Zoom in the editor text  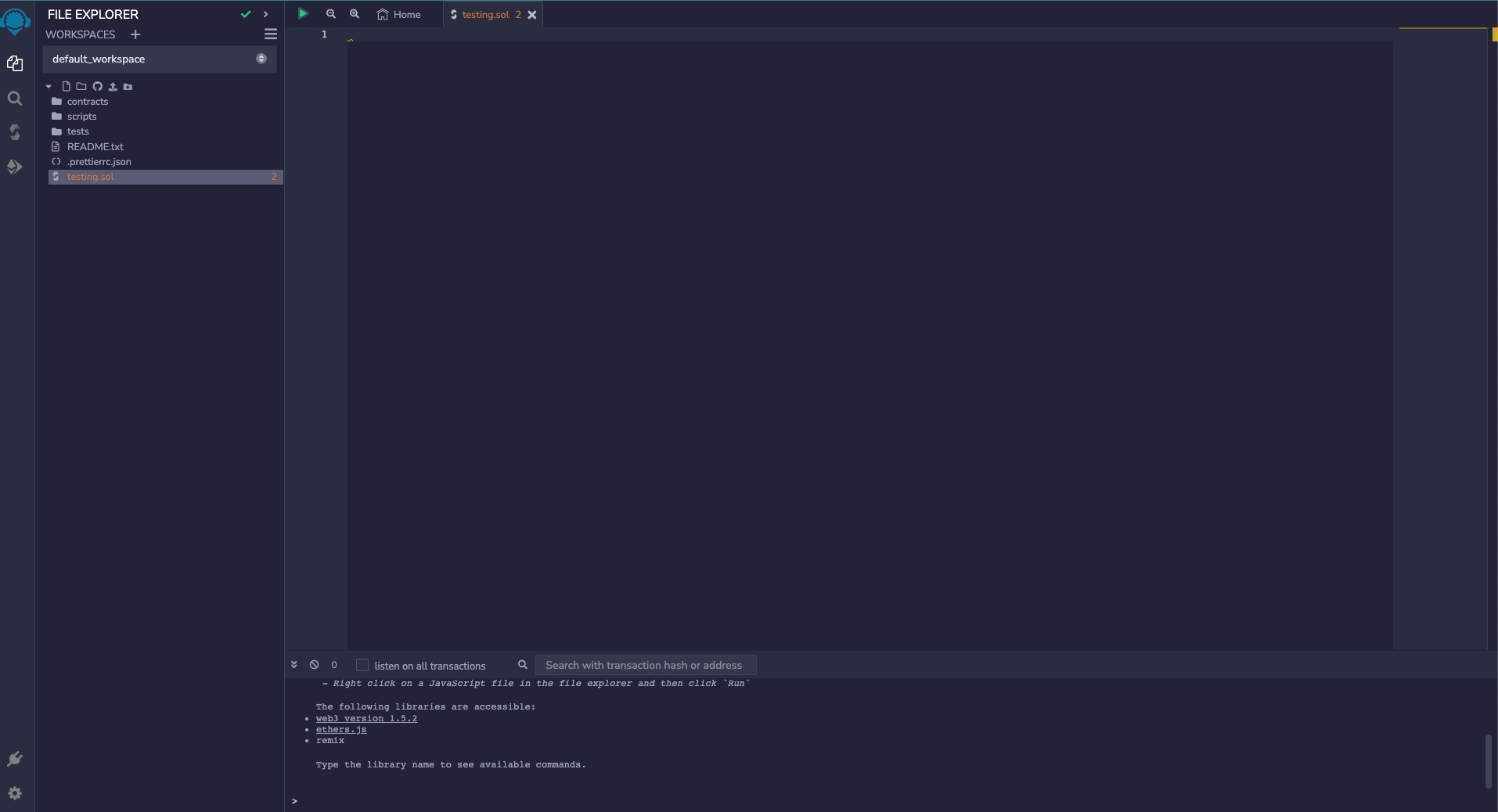click(x=355, y=13)
